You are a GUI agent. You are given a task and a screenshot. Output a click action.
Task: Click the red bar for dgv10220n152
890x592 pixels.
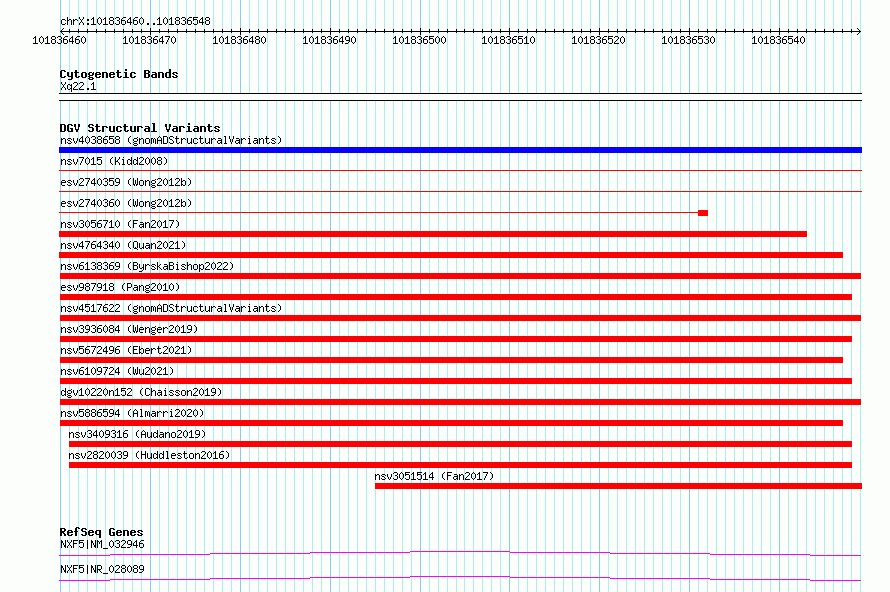coord(460,402)
